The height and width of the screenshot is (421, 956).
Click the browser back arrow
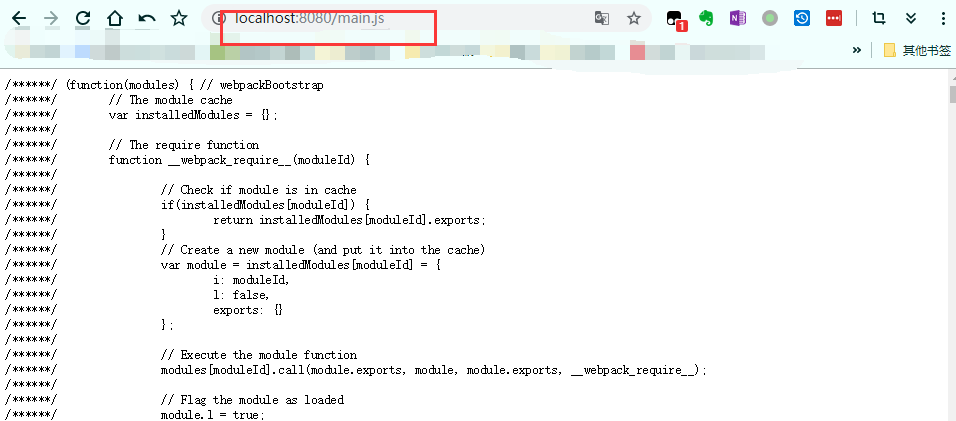[x=18, y=18]
